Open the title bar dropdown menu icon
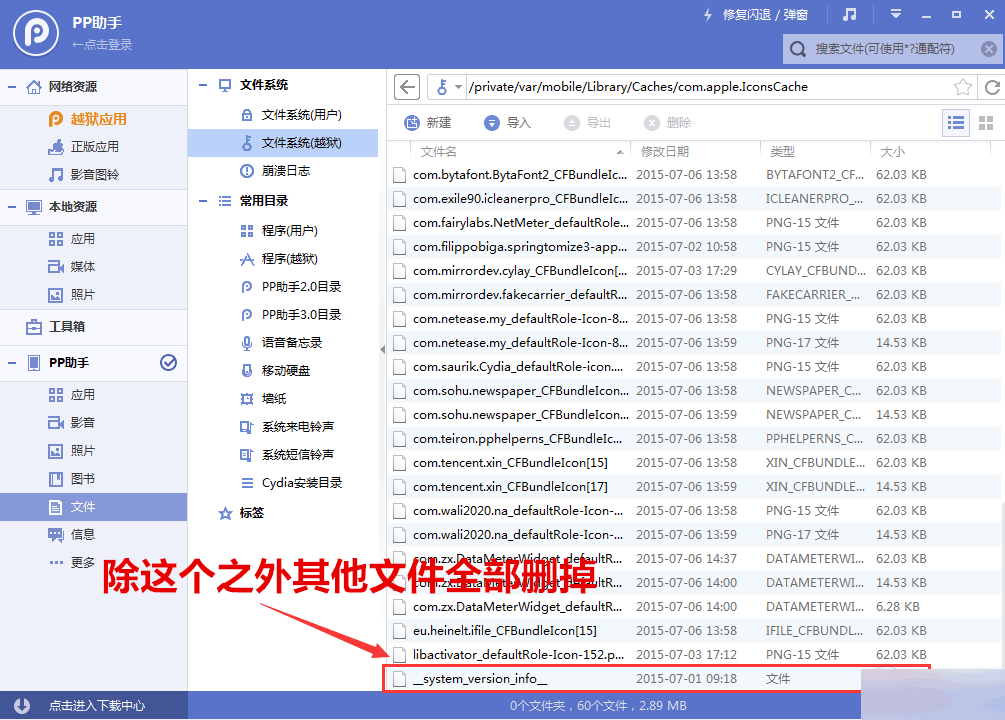1005x720 pixels. 895,14
